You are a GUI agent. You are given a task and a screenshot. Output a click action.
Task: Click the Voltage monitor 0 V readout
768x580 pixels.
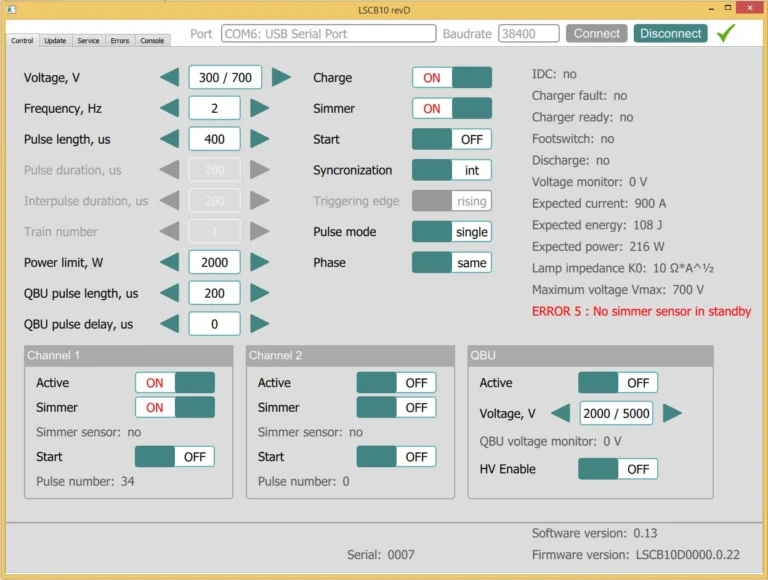(589, 182)
